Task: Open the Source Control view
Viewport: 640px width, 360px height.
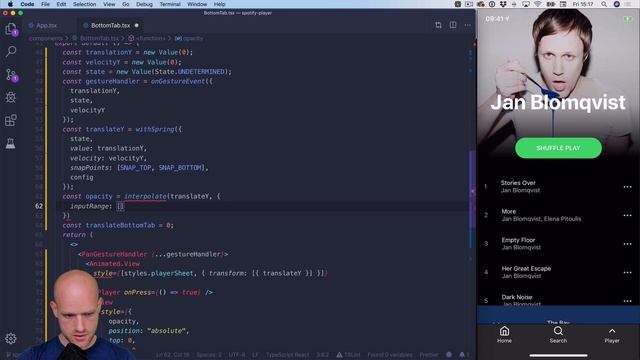Action: point(11,75)
